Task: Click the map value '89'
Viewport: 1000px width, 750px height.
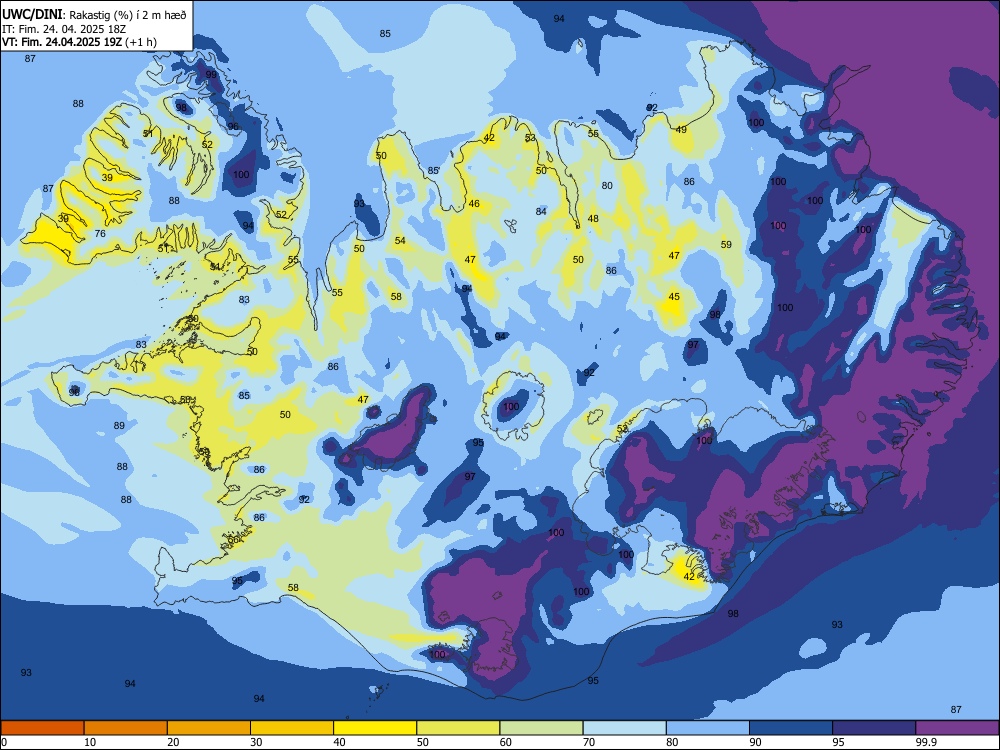Action: coord(119,426)
